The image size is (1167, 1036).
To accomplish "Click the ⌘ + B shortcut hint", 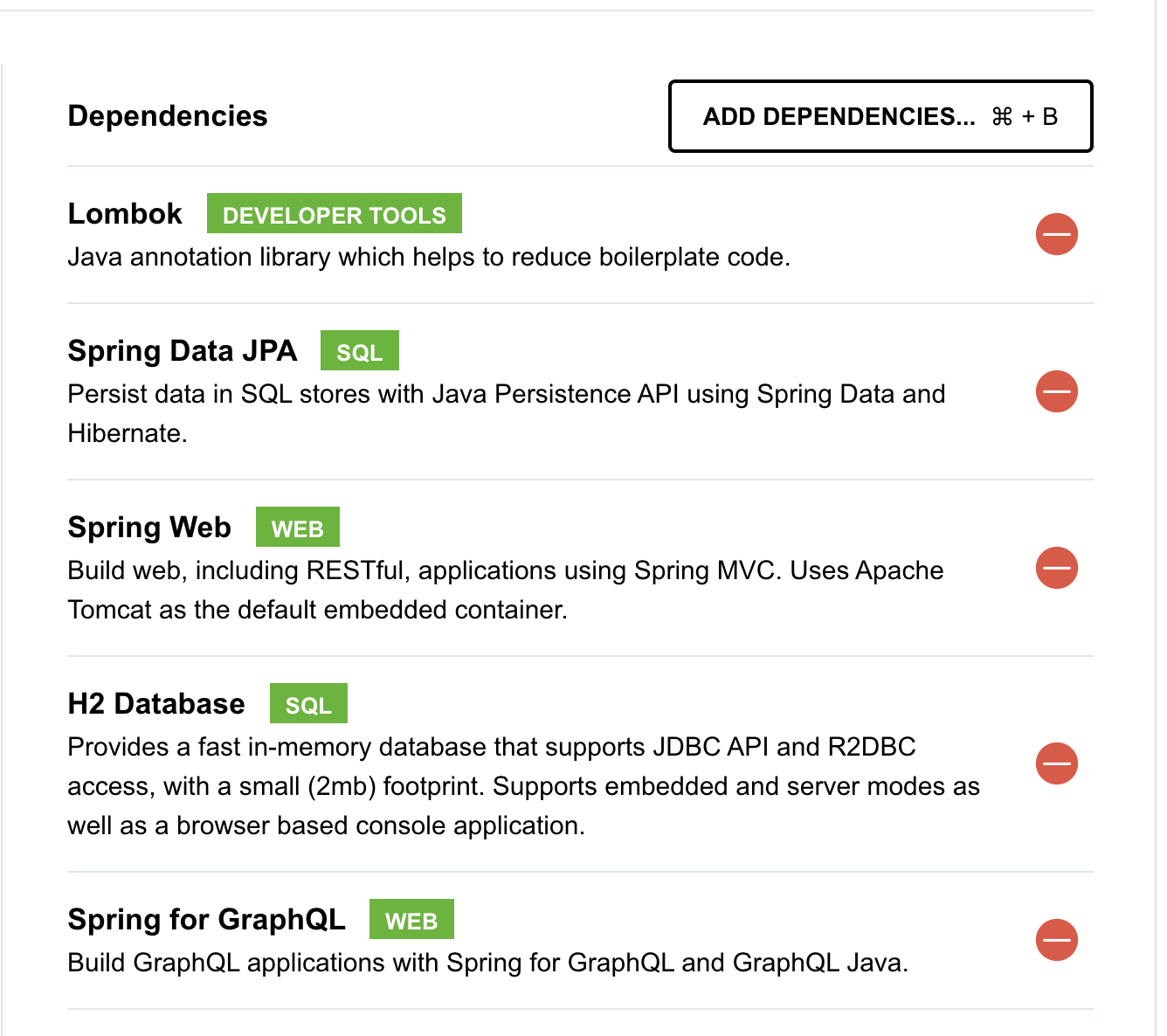I will [x=1025, y=115].
